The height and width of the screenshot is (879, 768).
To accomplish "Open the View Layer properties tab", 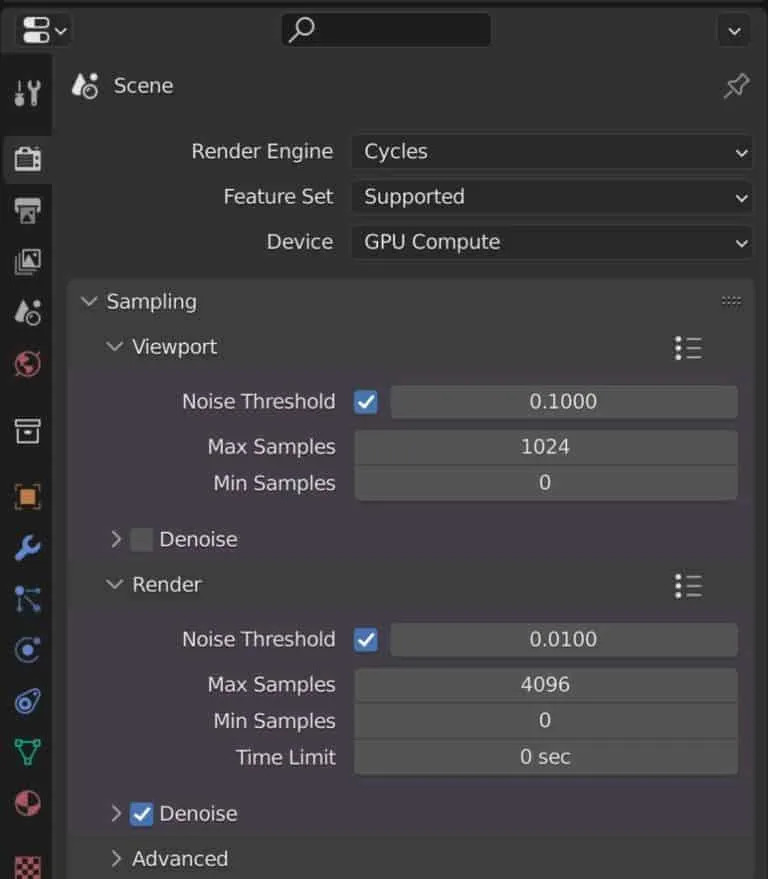I will 27,262.
